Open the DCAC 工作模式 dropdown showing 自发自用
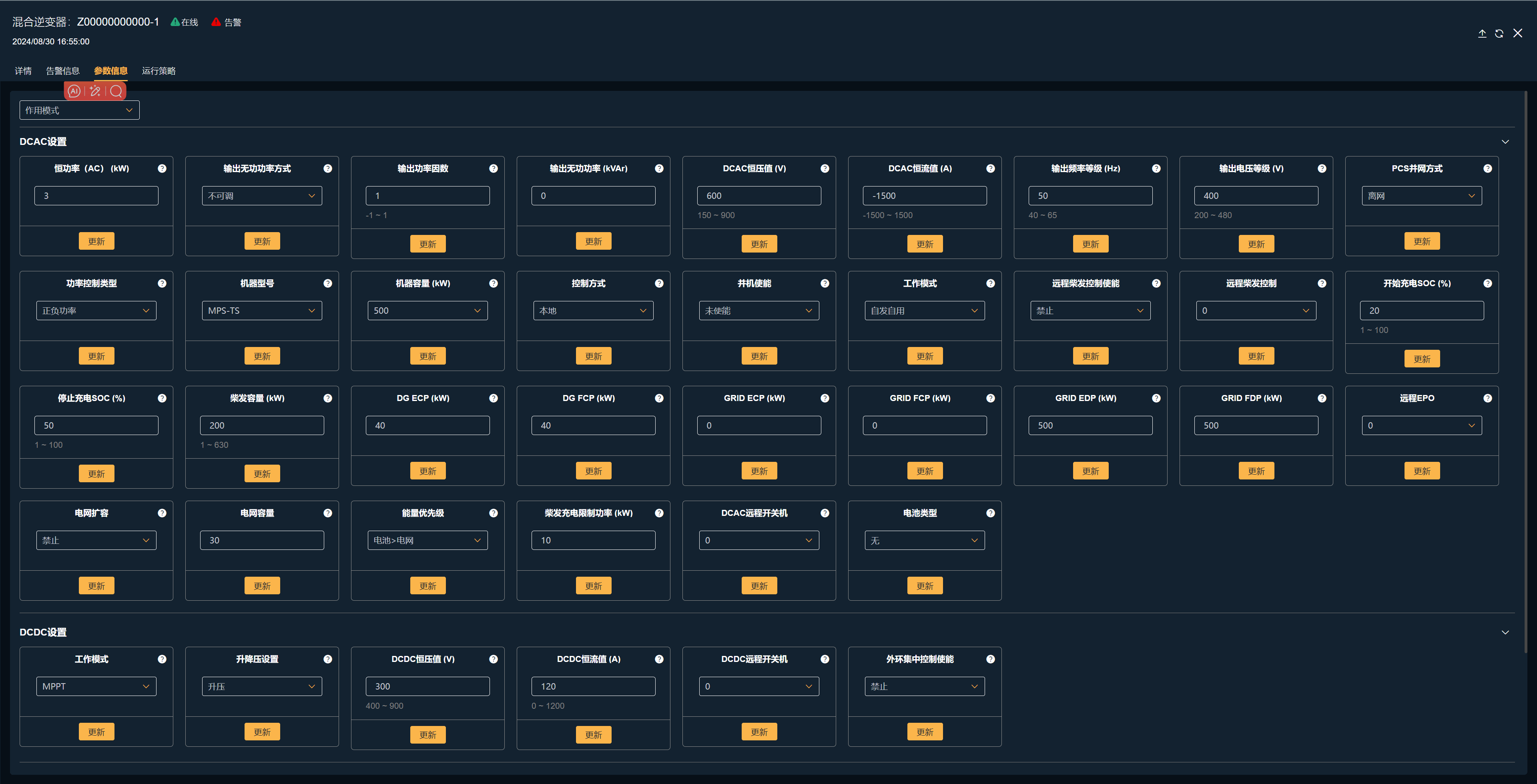Viewport: 1537px width, 784px height. click(925, 311)
